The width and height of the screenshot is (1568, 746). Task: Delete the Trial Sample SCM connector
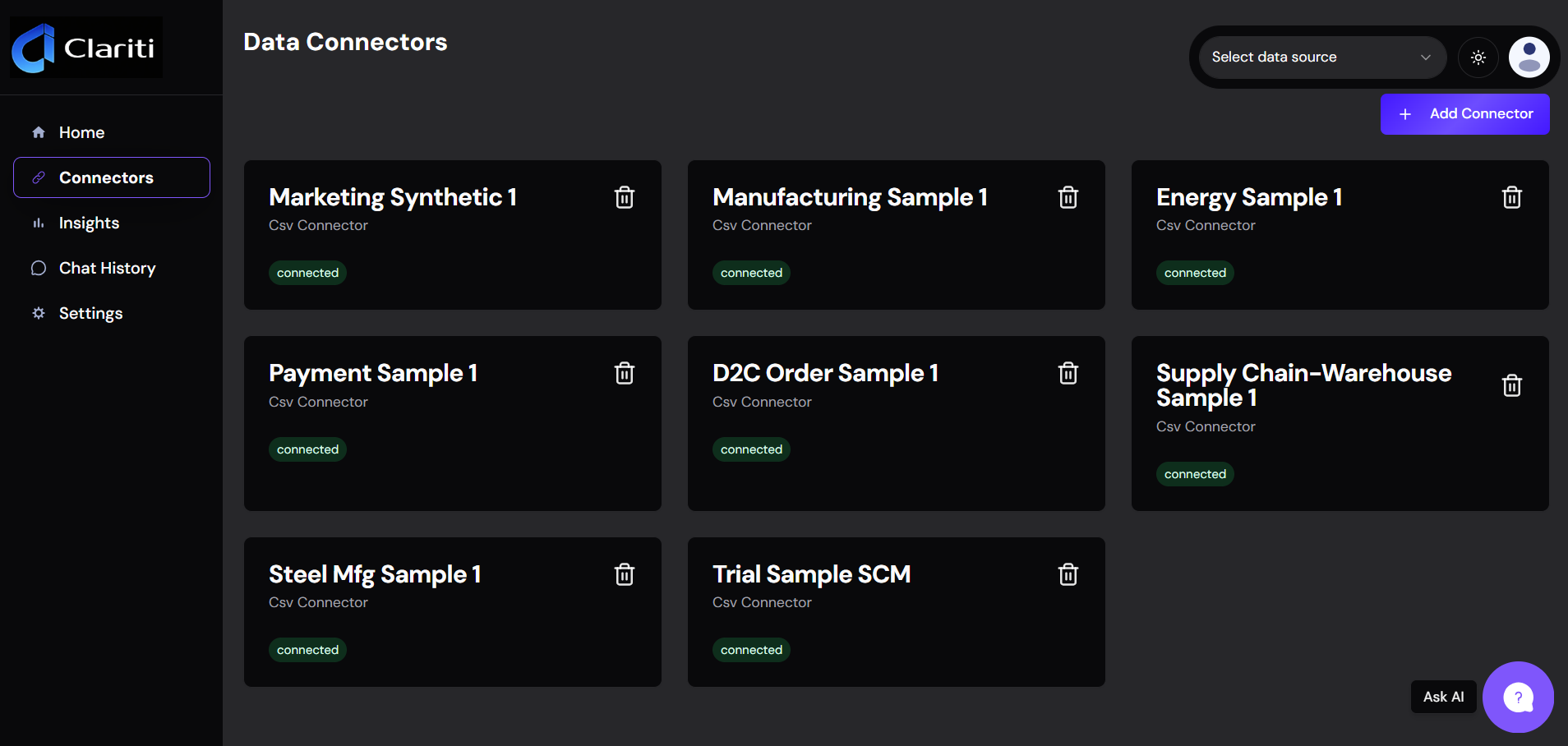[x=1068, y=574]
